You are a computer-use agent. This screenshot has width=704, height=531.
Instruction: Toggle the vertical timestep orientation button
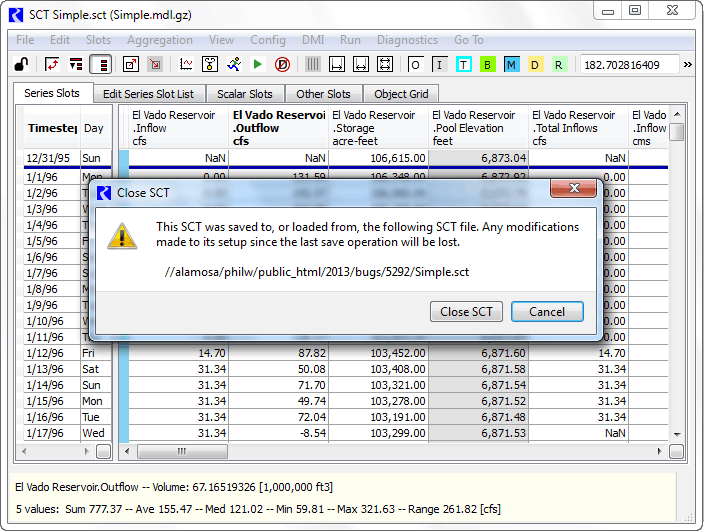point(101,65)
